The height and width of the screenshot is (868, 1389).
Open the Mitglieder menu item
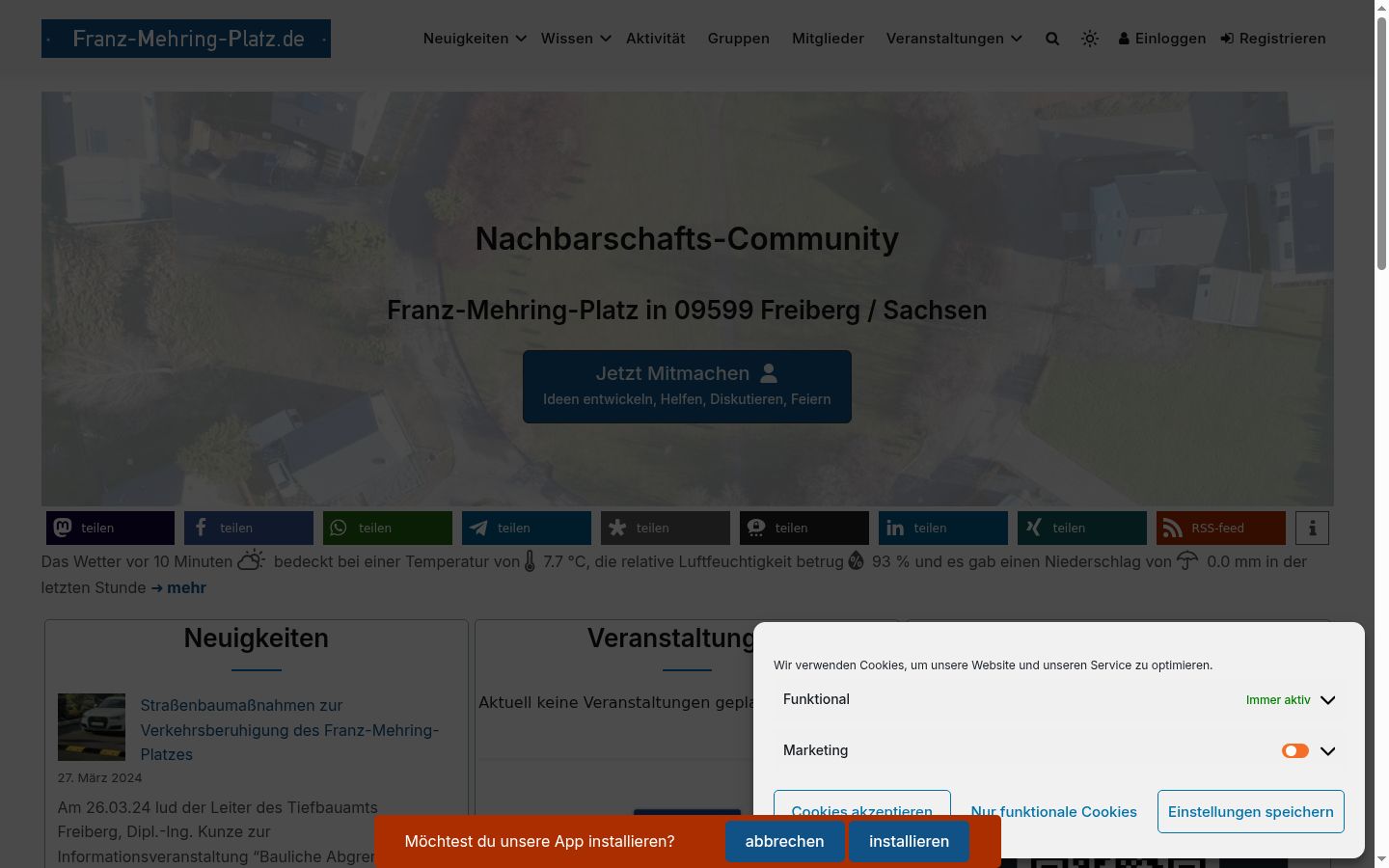click(829, 39)
